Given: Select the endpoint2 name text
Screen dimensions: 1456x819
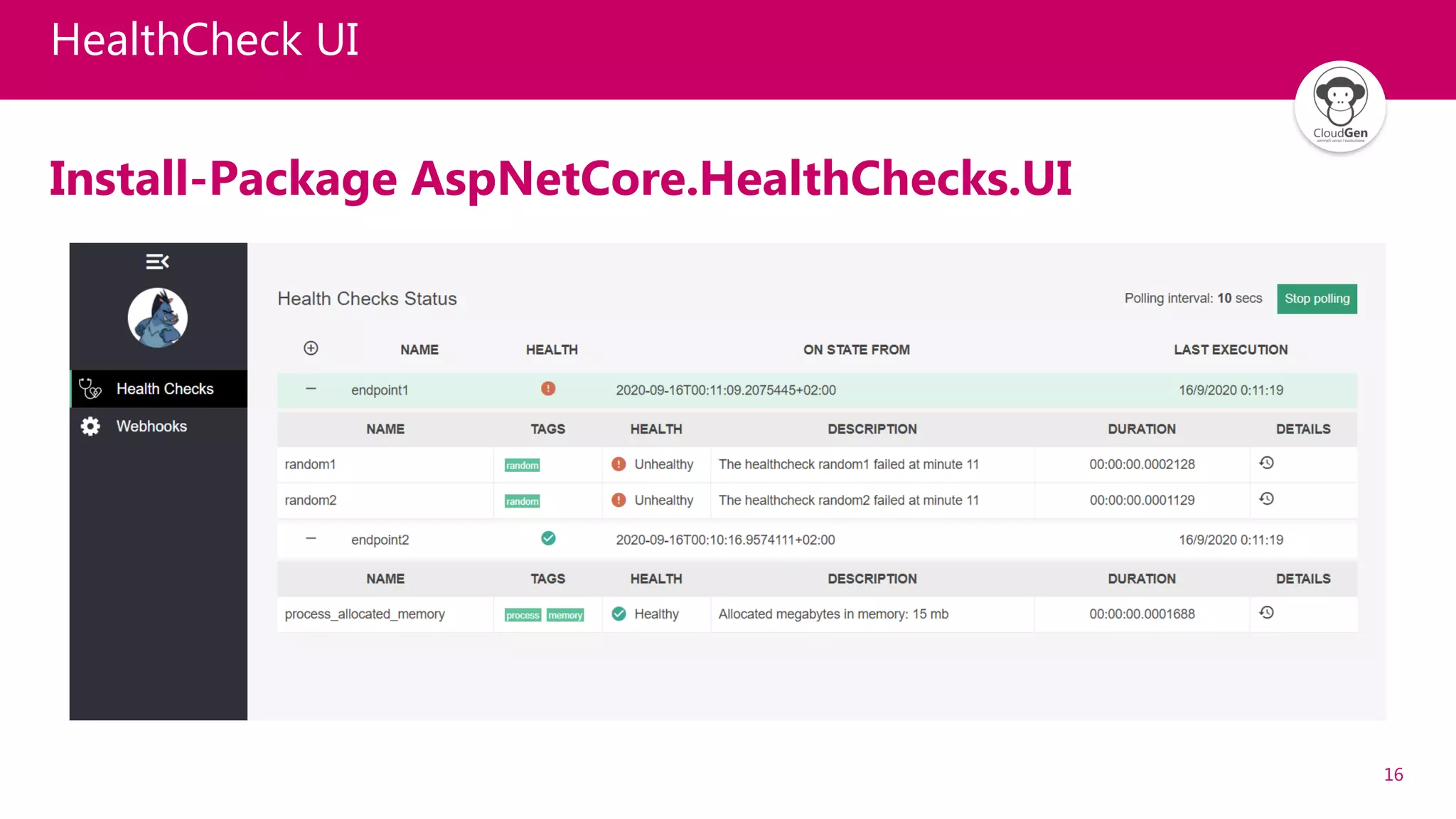Looking at the screenshot, I should (380, 540).
